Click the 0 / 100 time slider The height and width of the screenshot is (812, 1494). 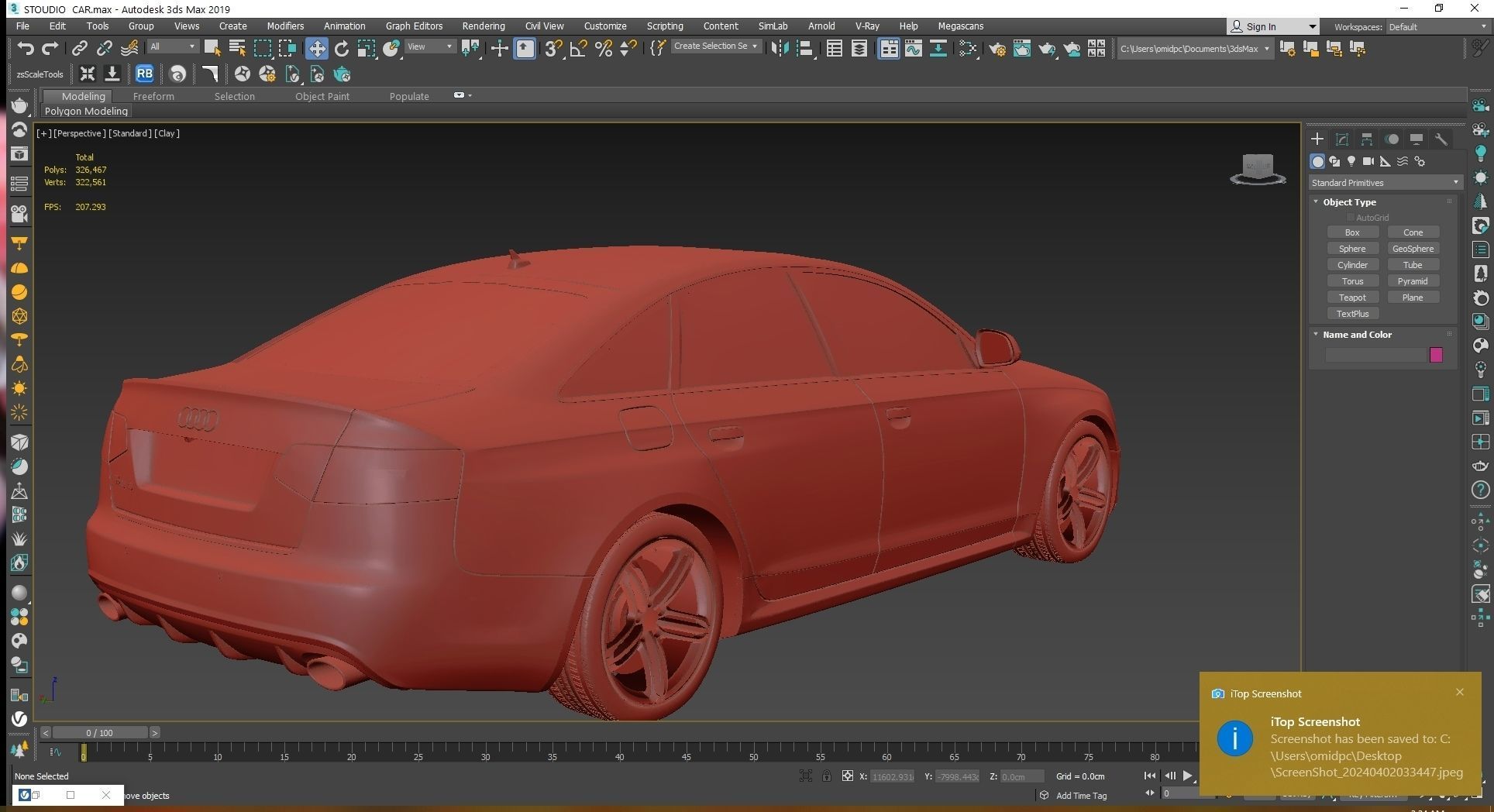[x=100, y=732]
